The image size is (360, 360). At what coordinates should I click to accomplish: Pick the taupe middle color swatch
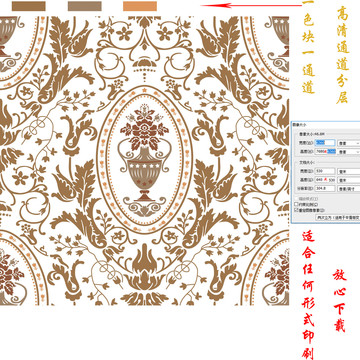click(85, 6)
